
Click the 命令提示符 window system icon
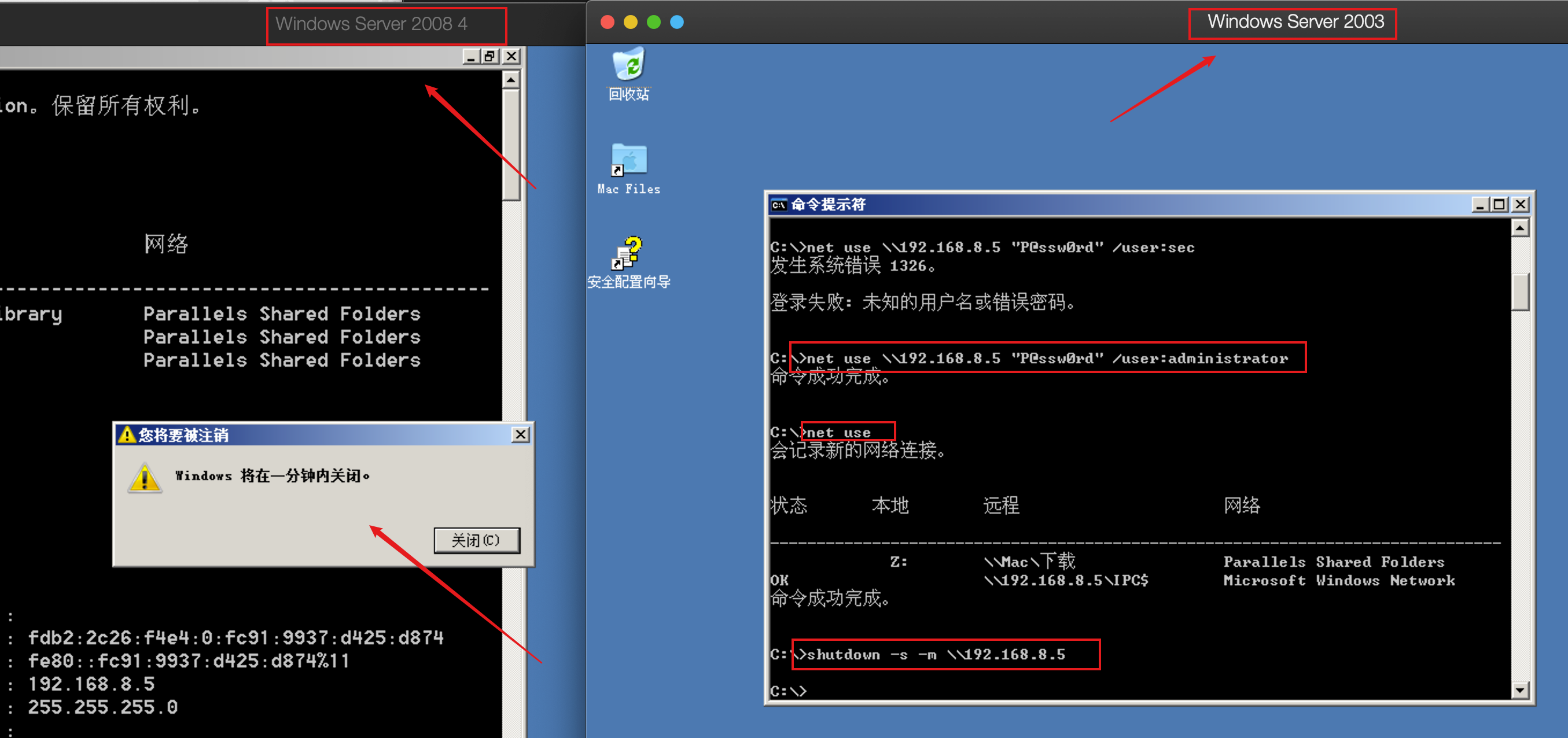(x=779, y=205)
